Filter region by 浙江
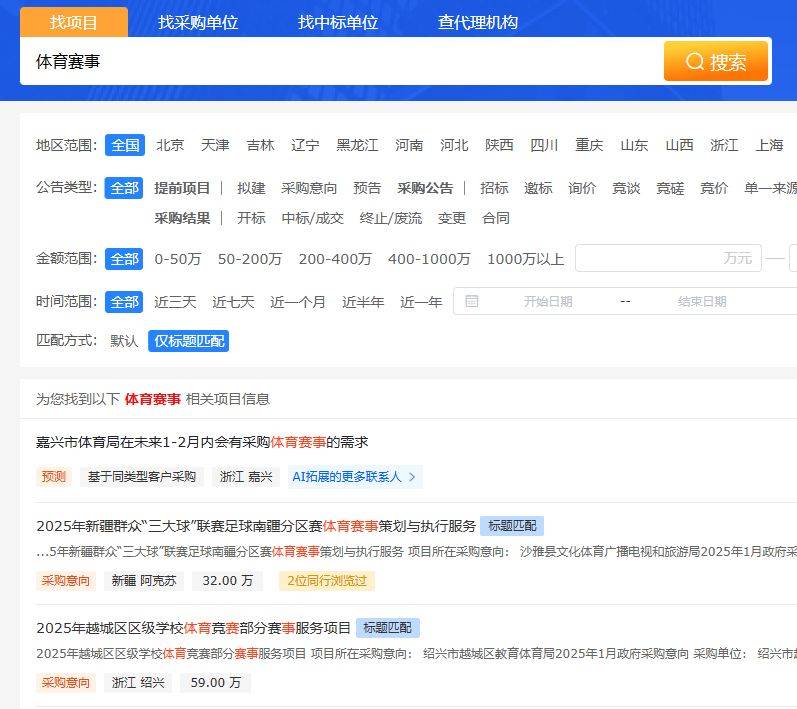797x709 pixels. click(x=724, y=145)
